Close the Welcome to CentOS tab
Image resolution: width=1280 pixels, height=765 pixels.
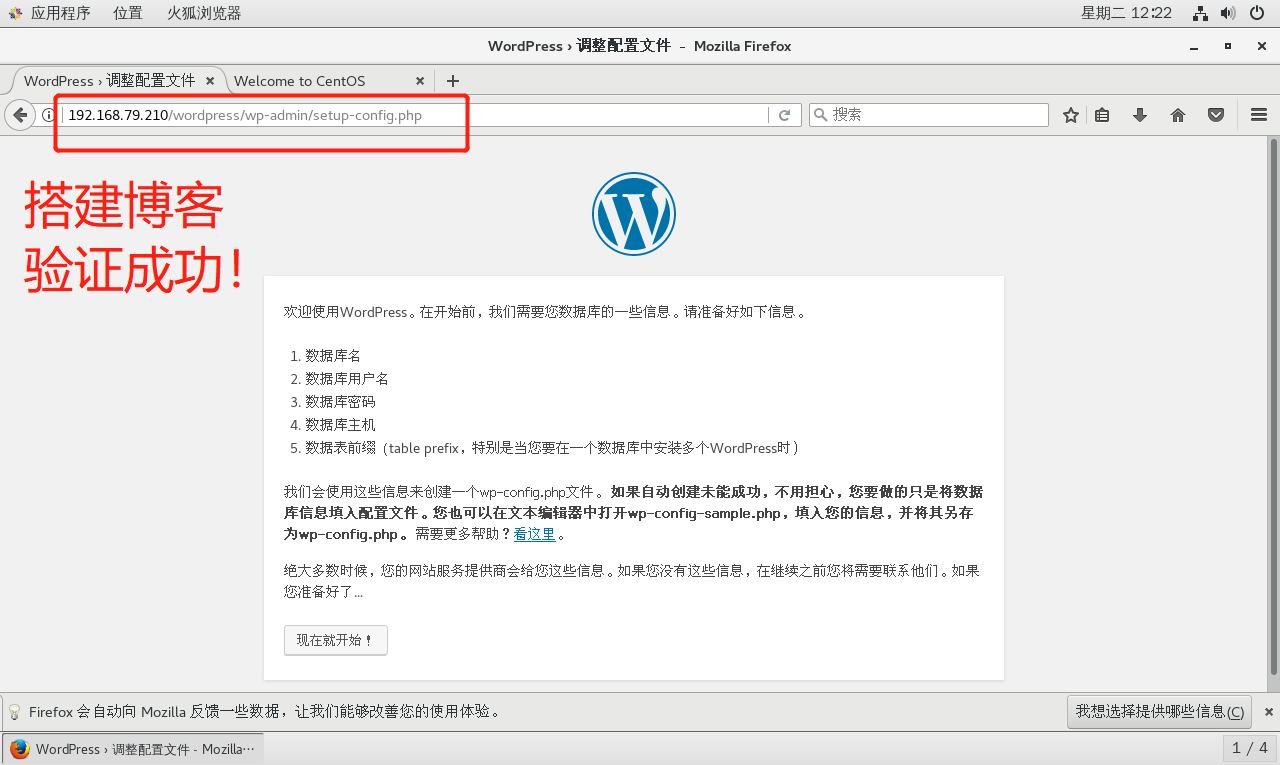point(420,81)
